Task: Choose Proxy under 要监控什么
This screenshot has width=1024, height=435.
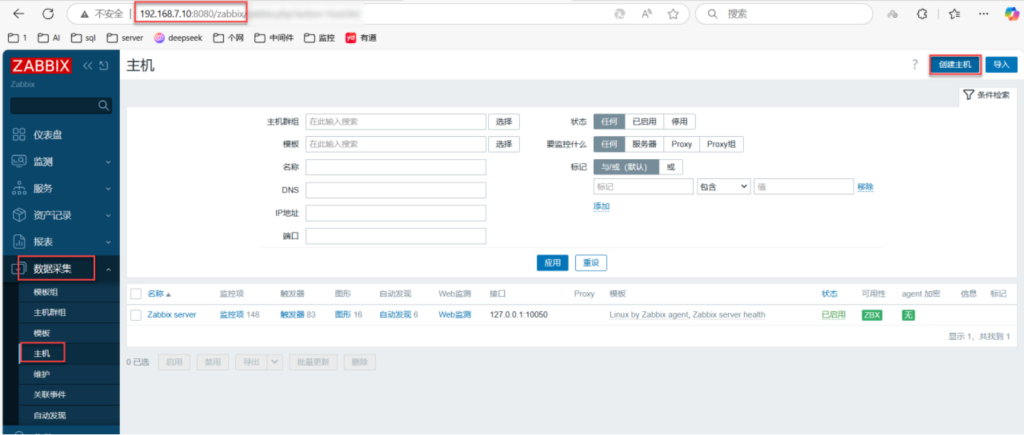Action: coord(681,144)
